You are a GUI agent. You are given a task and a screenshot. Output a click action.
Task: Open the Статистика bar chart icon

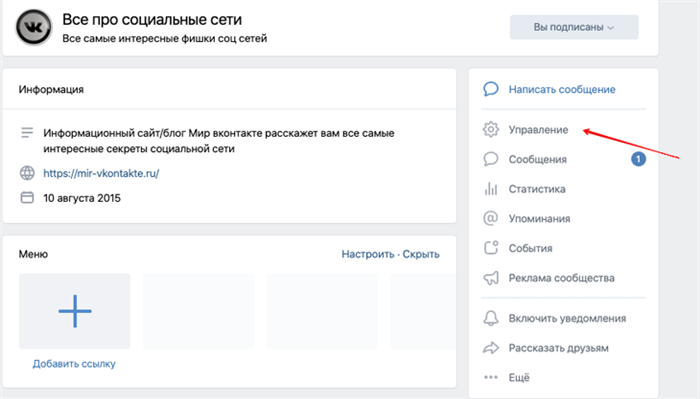pos(491,189)
